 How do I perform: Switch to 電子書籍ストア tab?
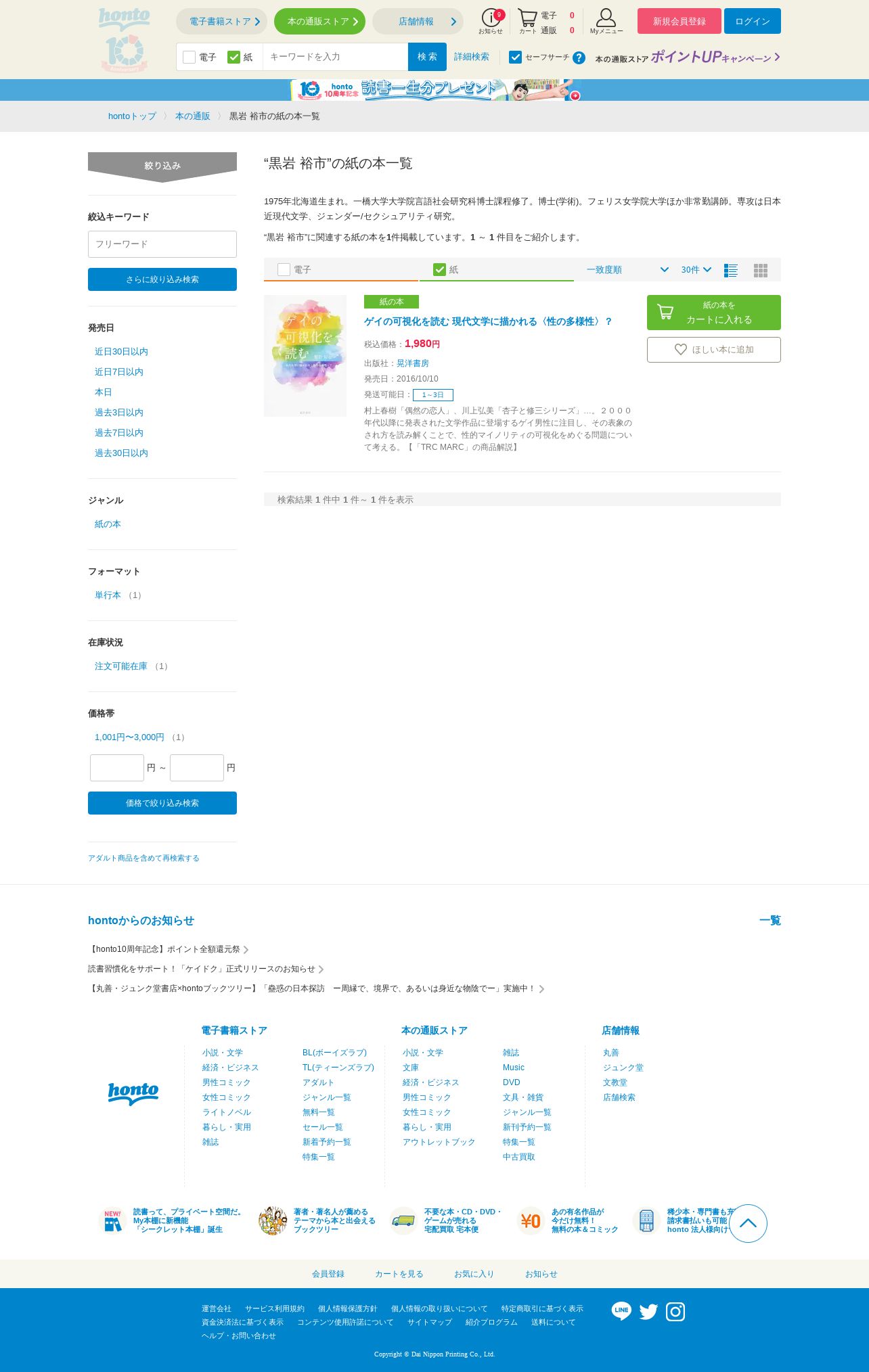221,22
